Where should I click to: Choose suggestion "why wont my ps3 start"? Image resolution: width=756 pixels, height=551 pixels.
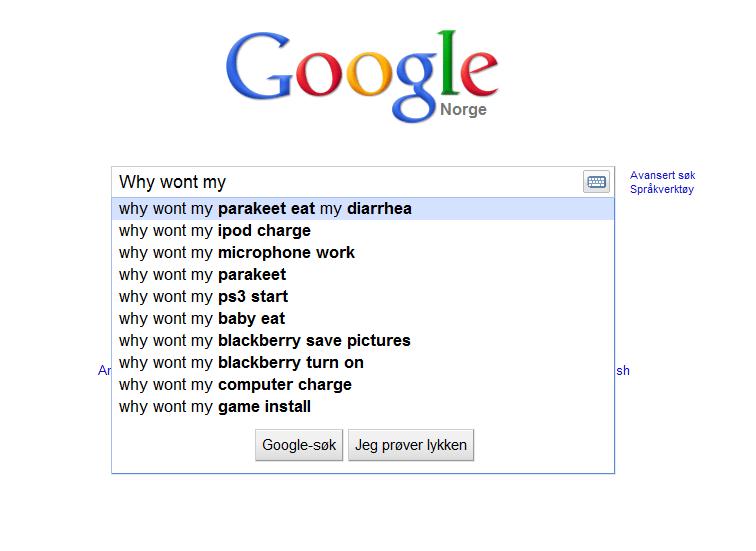363,296
